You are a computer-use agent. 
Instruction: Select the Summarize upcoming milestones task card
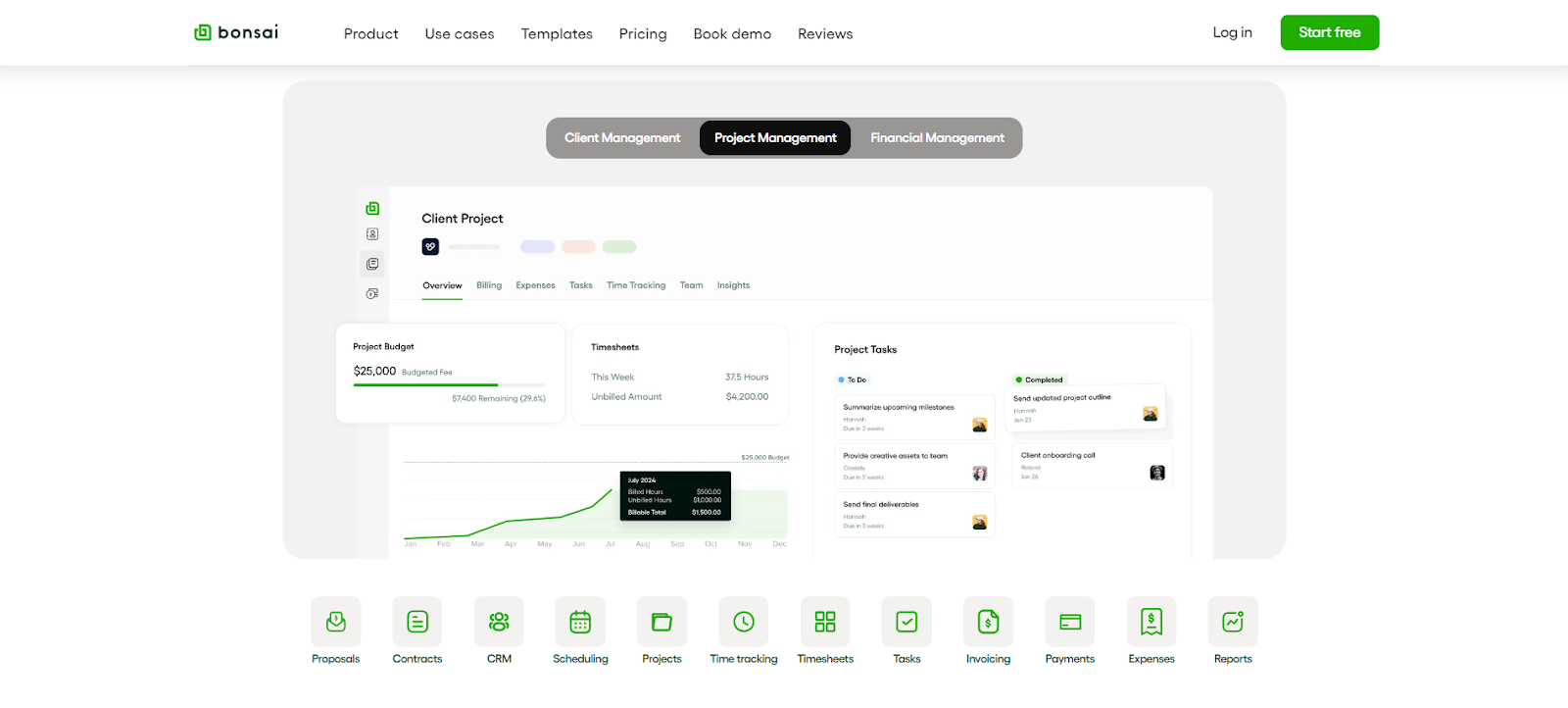click(x=915, y=418)
